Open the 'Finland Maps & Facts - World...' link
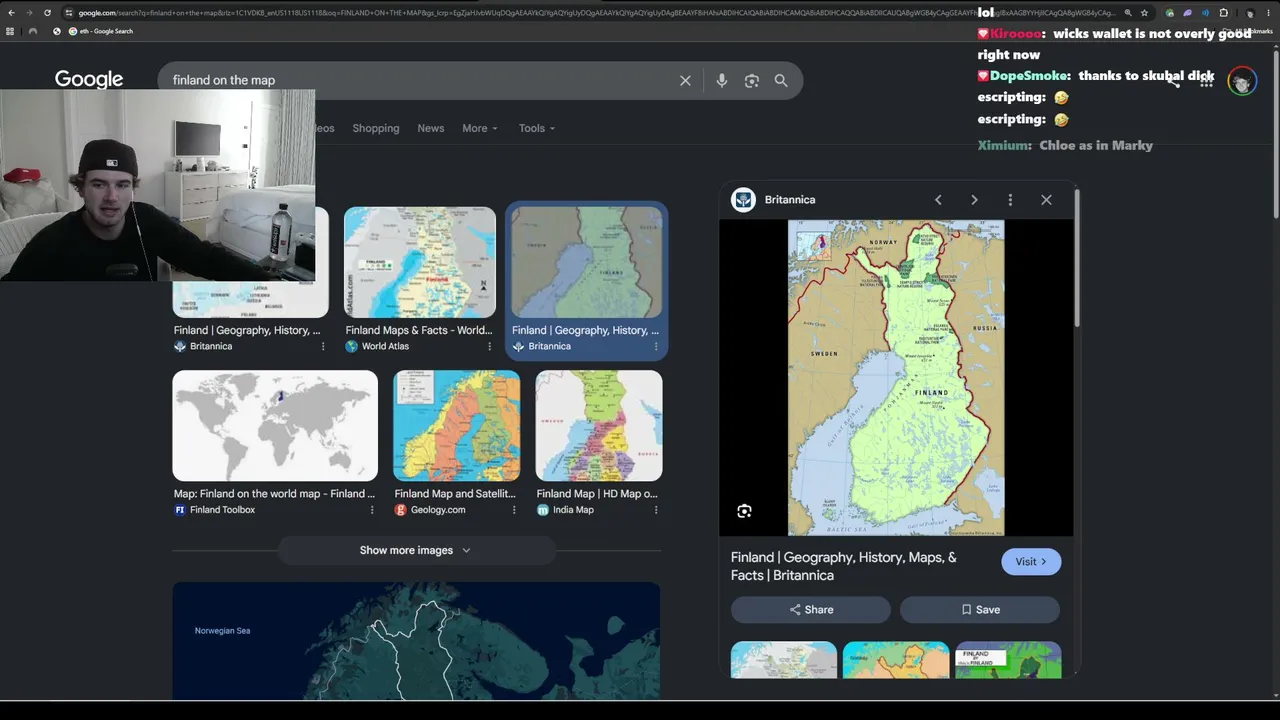Screen dimensions: 1280x720 (419, 330)
